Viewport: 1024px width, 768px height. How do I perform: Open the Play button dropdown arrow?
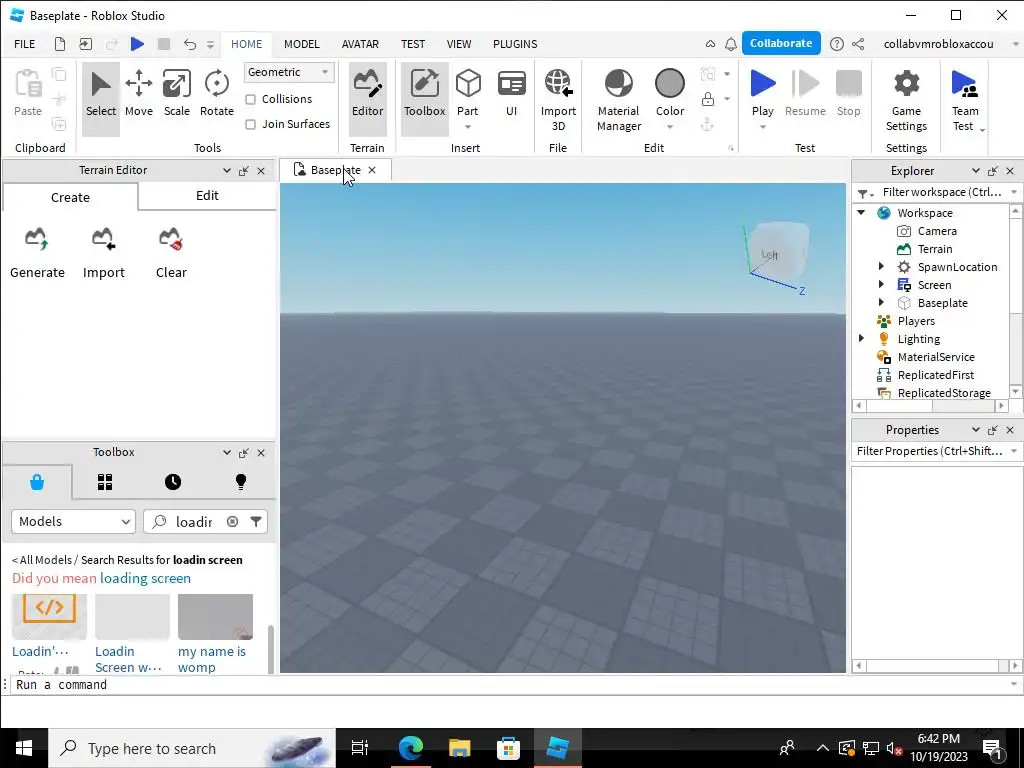click(x=762, y=127)
